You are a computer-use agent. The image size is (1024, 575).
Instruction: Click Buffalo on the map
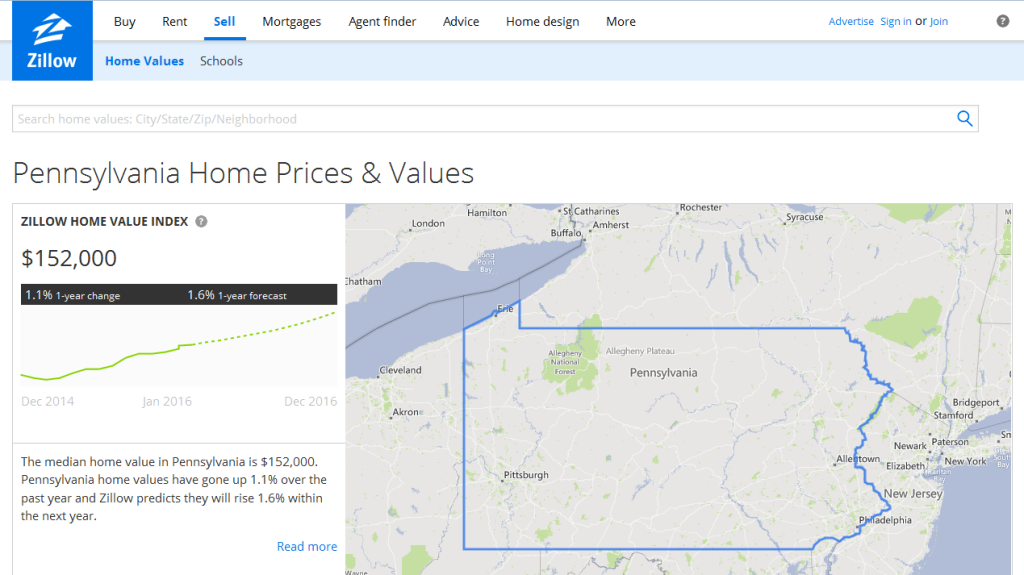click(x=566, y=233)
